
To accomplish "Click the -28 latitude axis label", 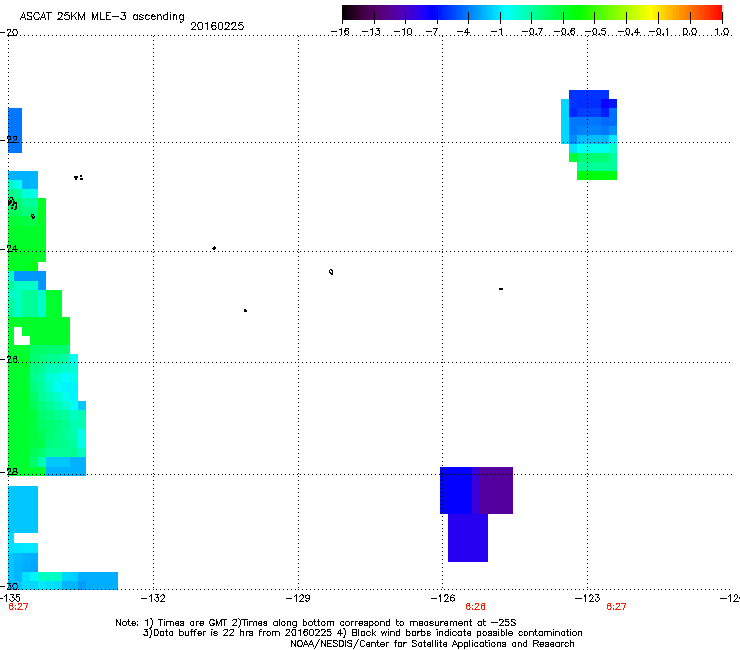I will 9,472.
